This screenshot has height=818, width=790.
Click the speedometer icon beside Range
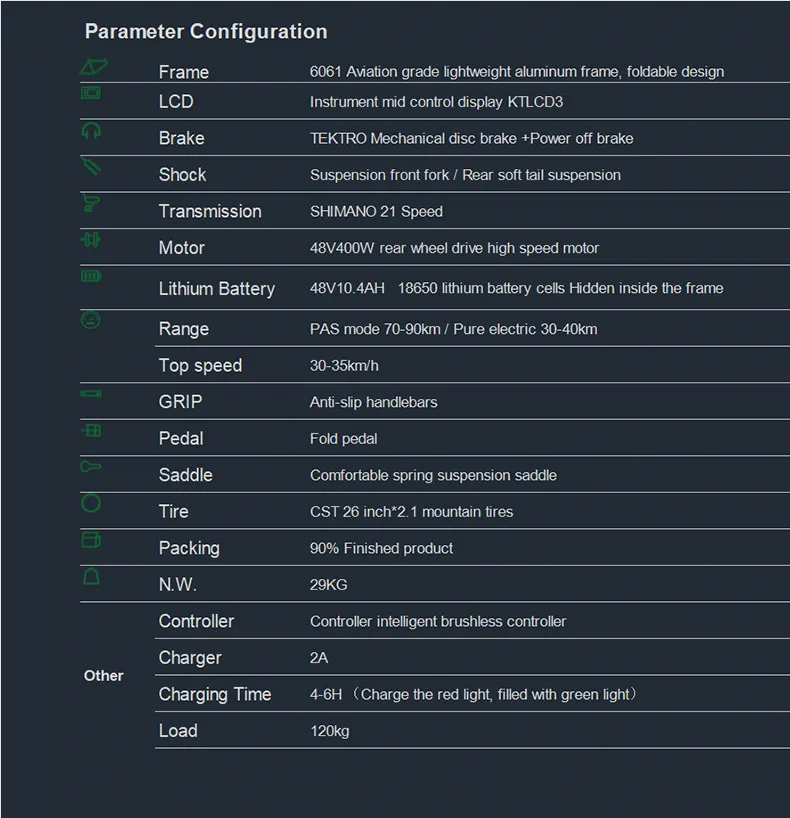click(x=91, y=320)
